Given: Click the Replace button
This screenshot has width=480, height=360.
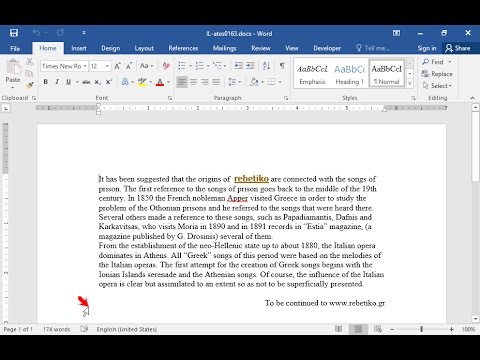Looking at the screenshot, I should (x=437, y=74).
